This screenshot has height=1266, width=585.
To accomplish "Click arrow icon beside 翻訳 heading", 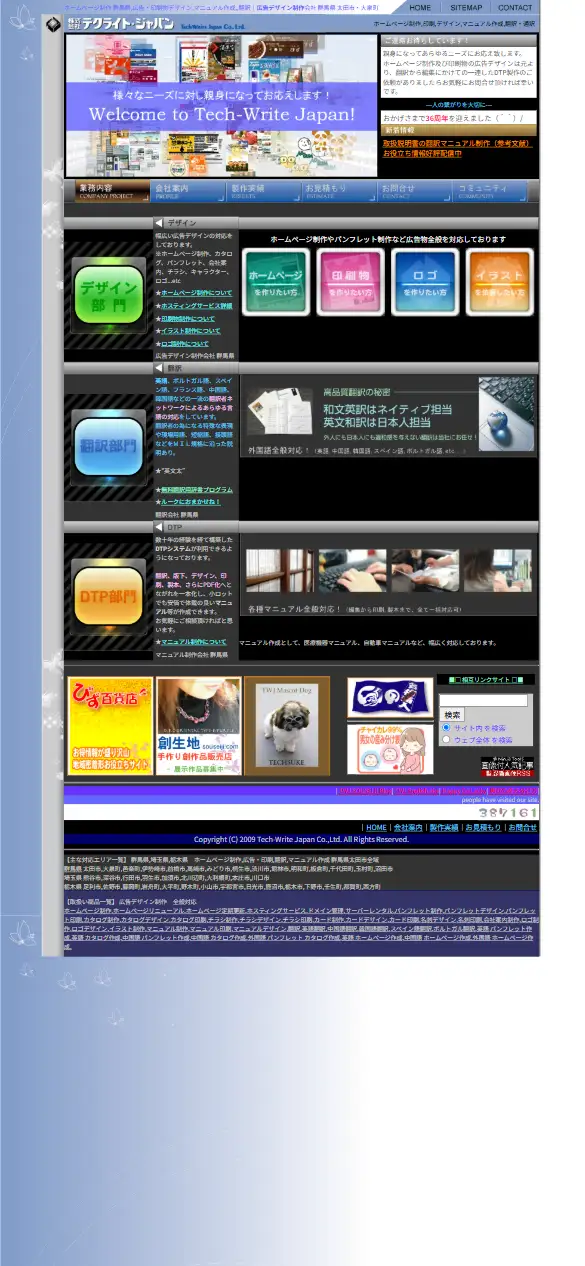I will click(159, 368).
